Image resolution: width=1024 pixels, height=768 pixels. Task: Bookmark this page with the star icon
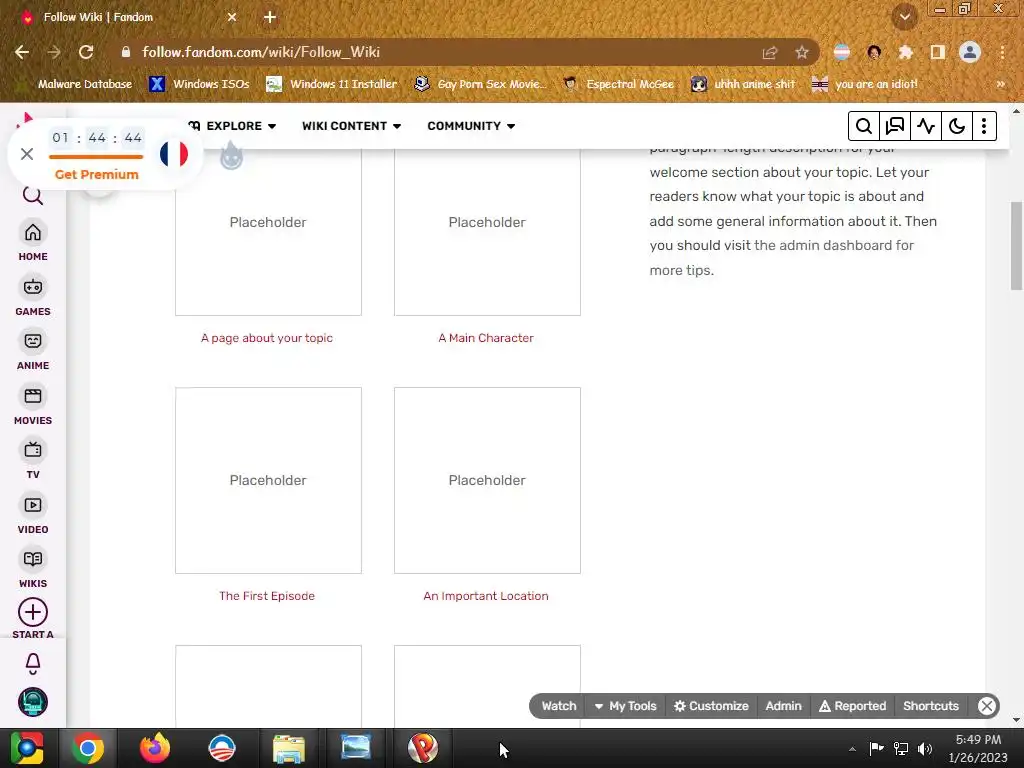[802, 52]
